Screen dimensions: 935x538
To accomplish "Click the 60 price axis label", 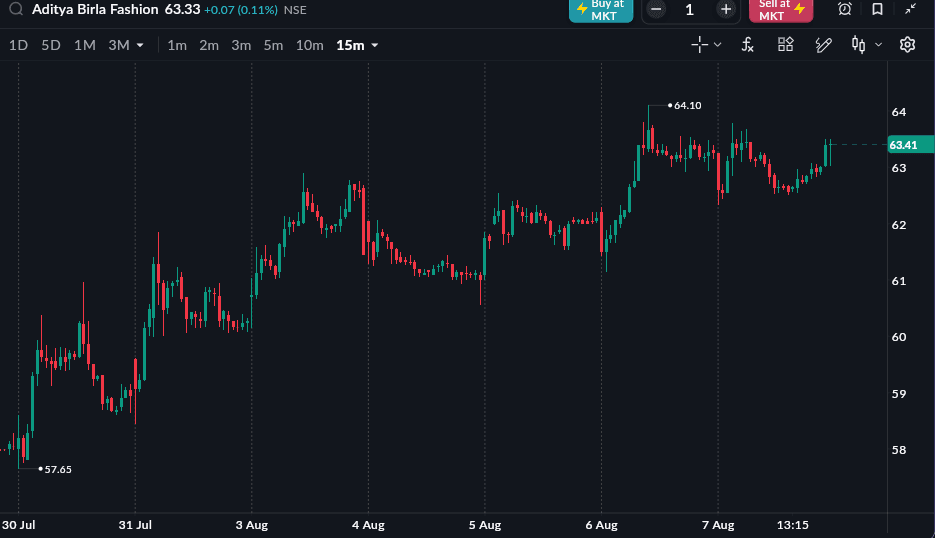I will tap(899, 337).
